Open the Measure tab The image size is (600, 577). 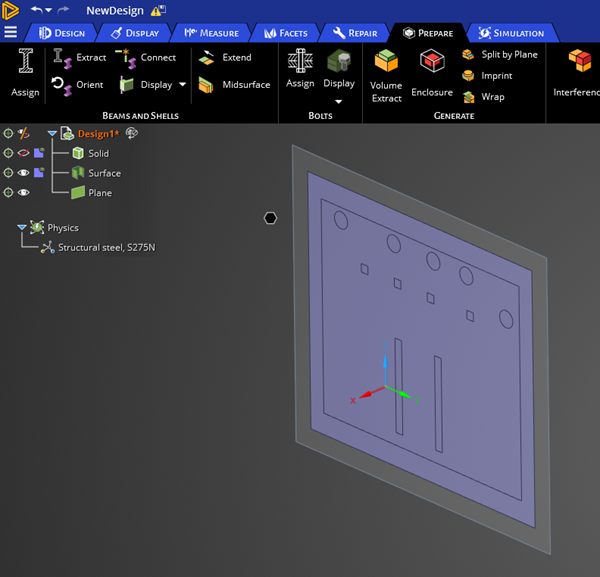tap(213, 33)
